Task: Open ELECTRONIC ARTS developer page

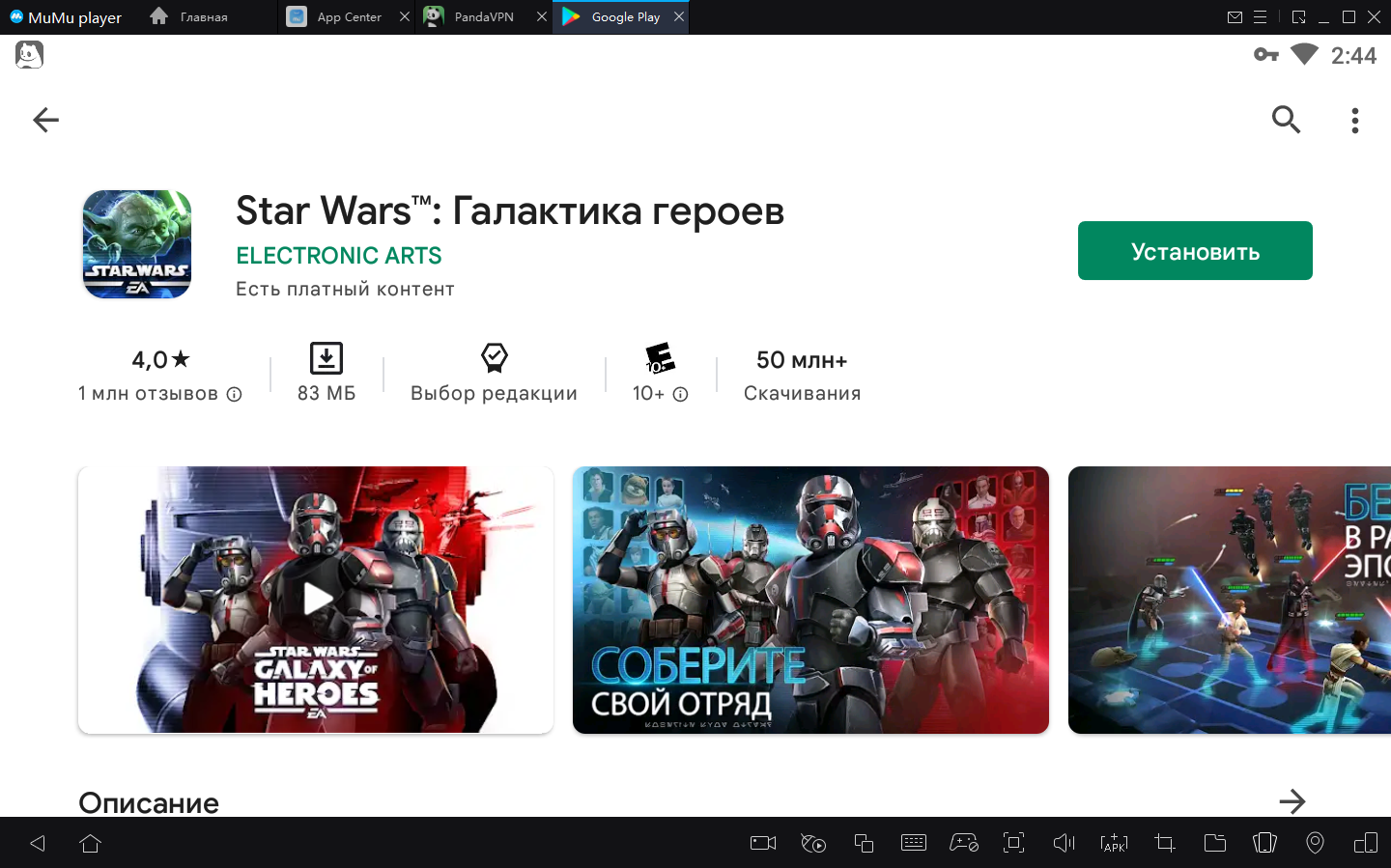Action: 338,256
